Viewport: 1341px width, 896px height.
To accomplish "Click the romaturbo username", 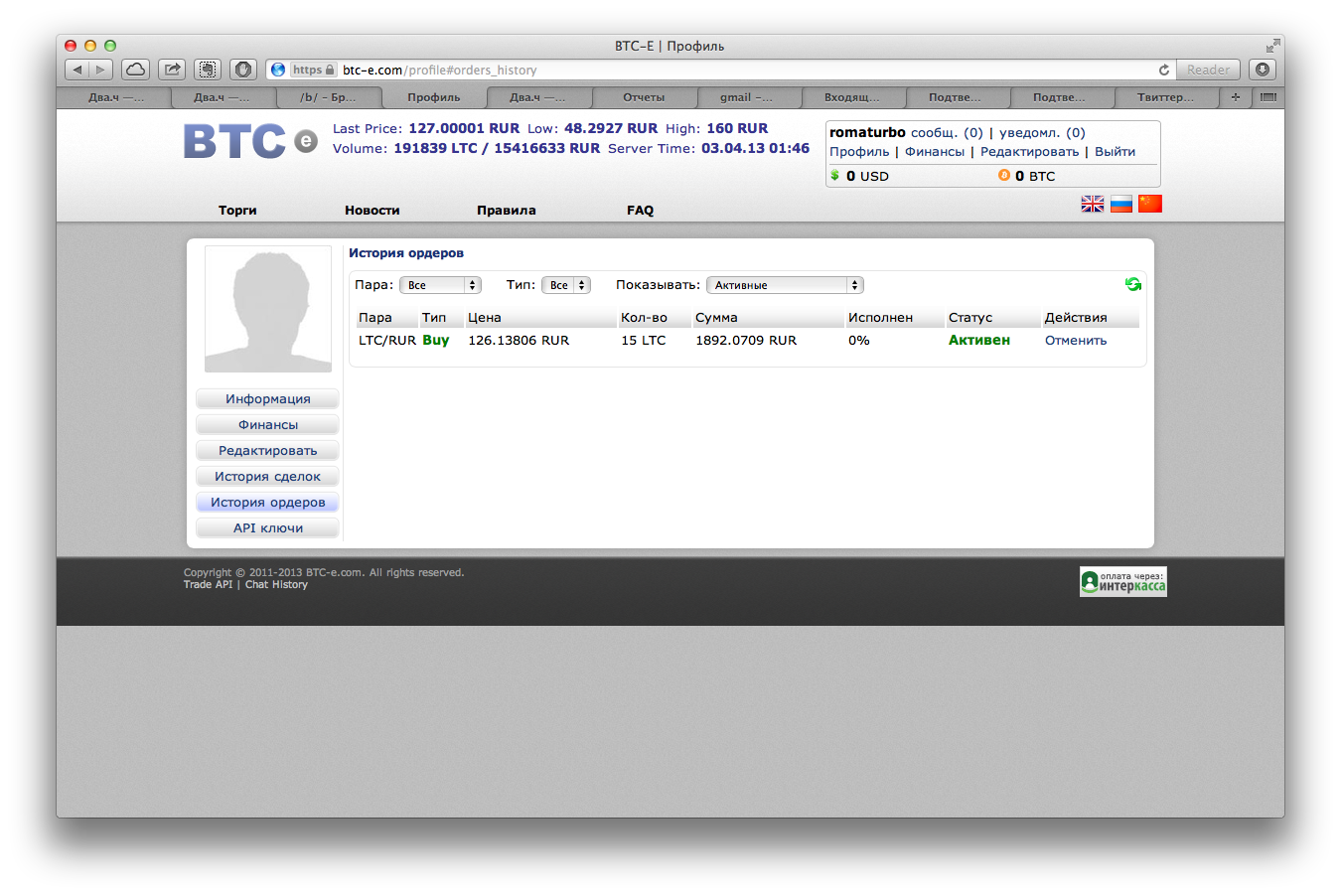I will [867, 132].
